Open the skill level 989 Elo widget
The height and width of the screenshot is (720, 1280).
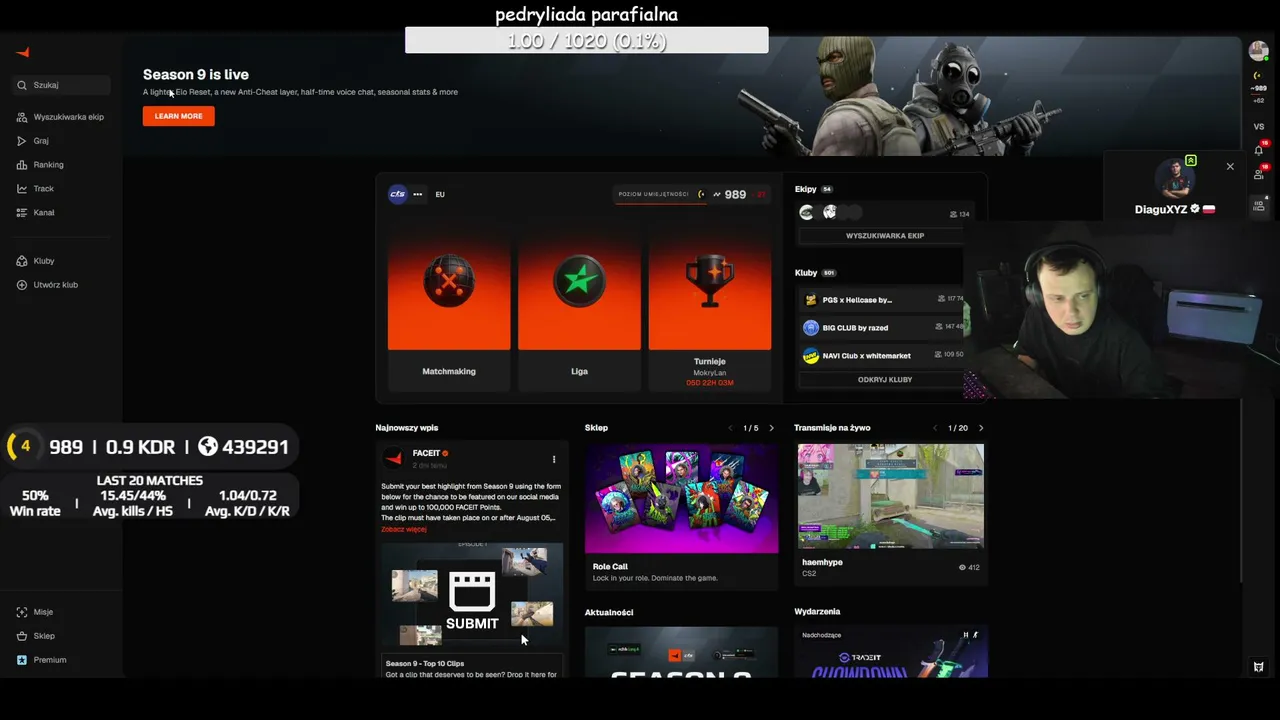pos(691,194)
